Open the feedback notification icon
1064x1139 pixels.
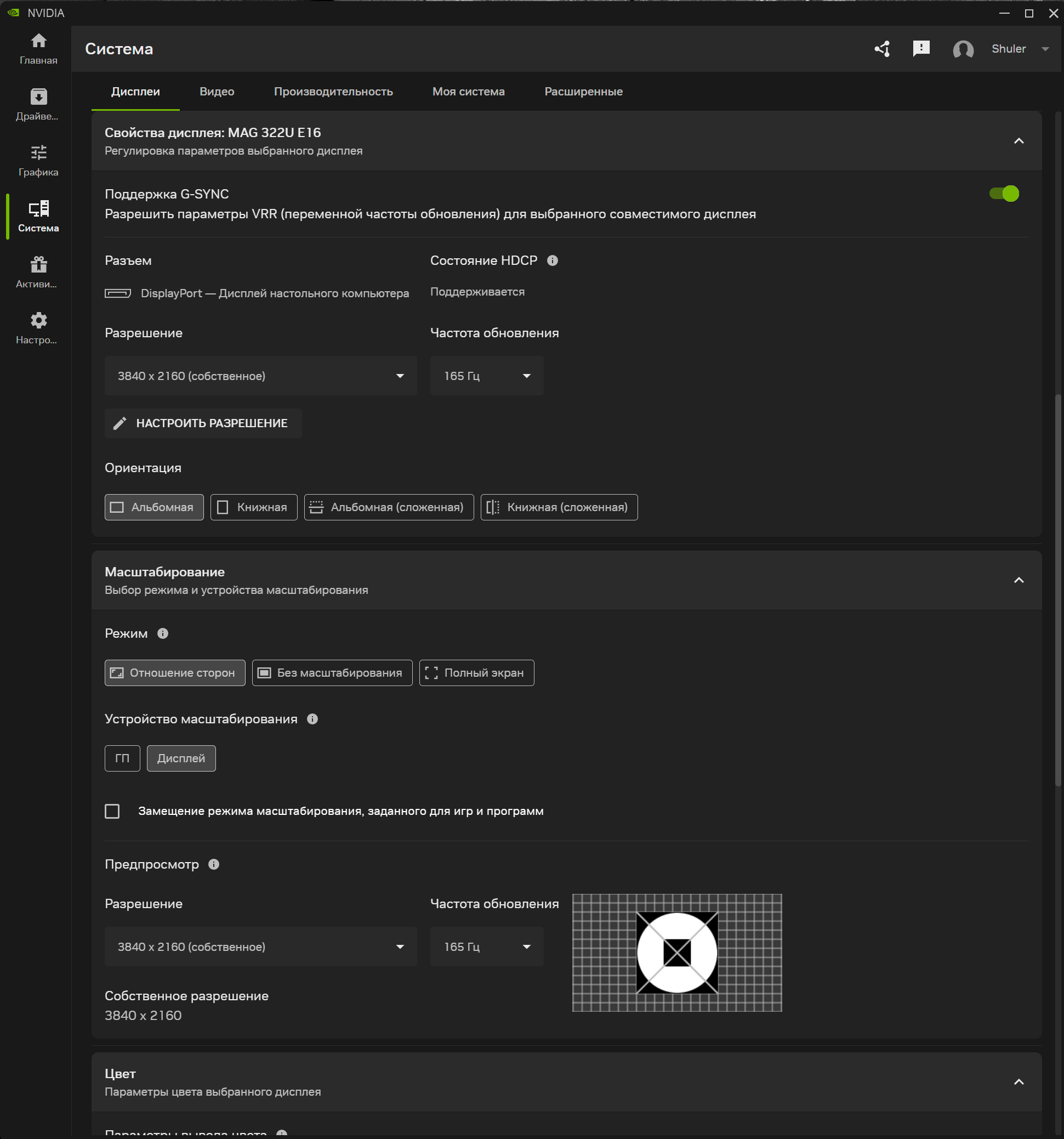click(921, 49)
